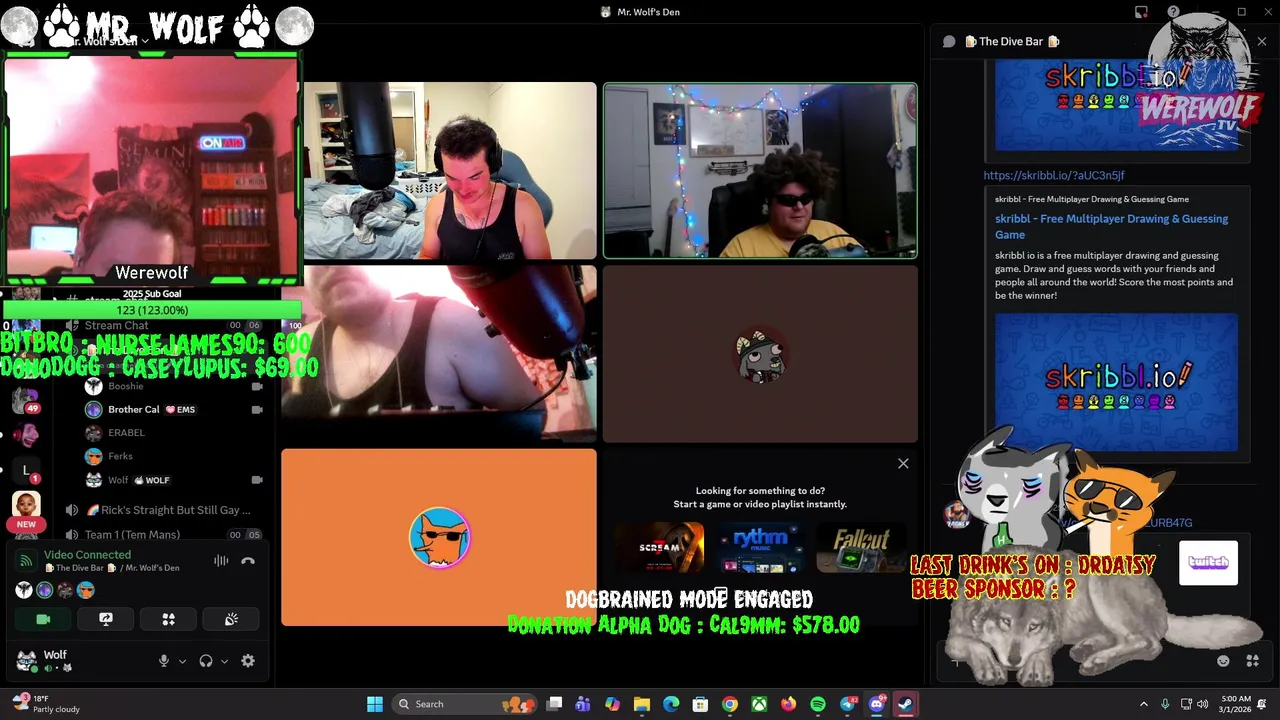Open Task View on the taskbar
The width and height of the screenshot is (1280, 720).
click(x=555, y=704)
